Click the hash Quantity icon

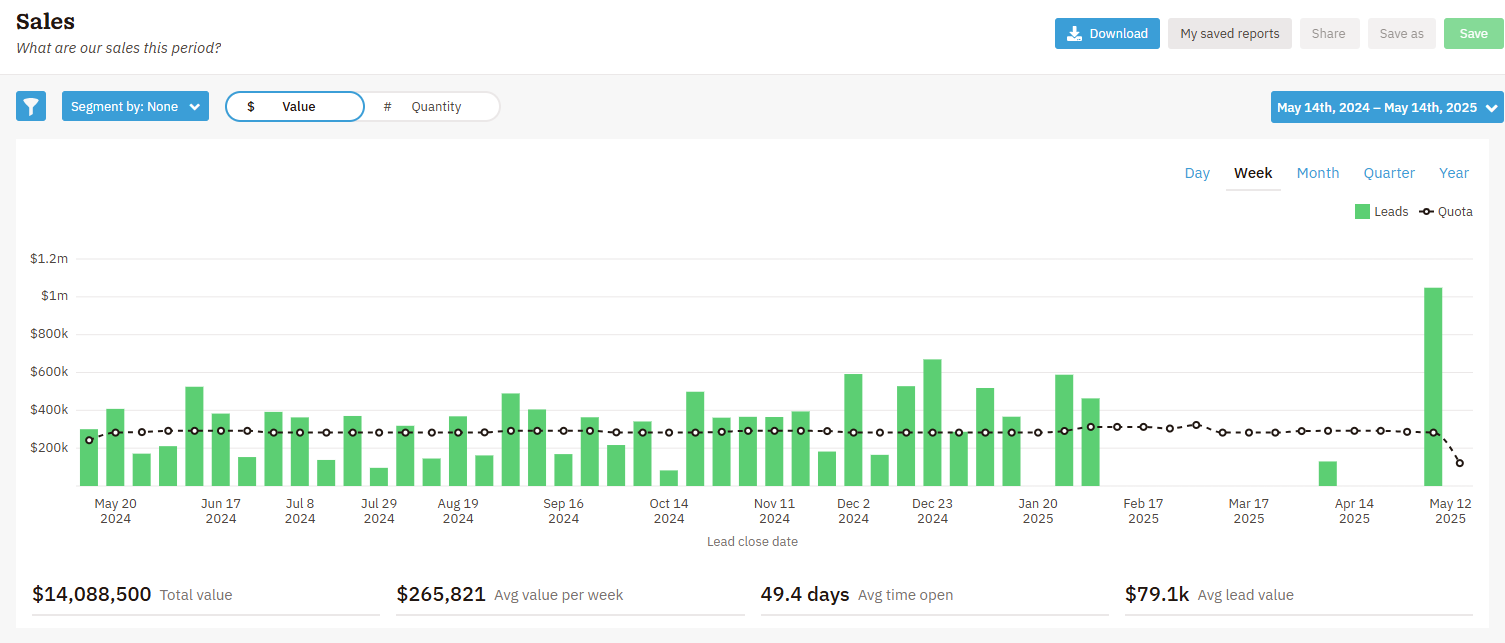[387, 106]
